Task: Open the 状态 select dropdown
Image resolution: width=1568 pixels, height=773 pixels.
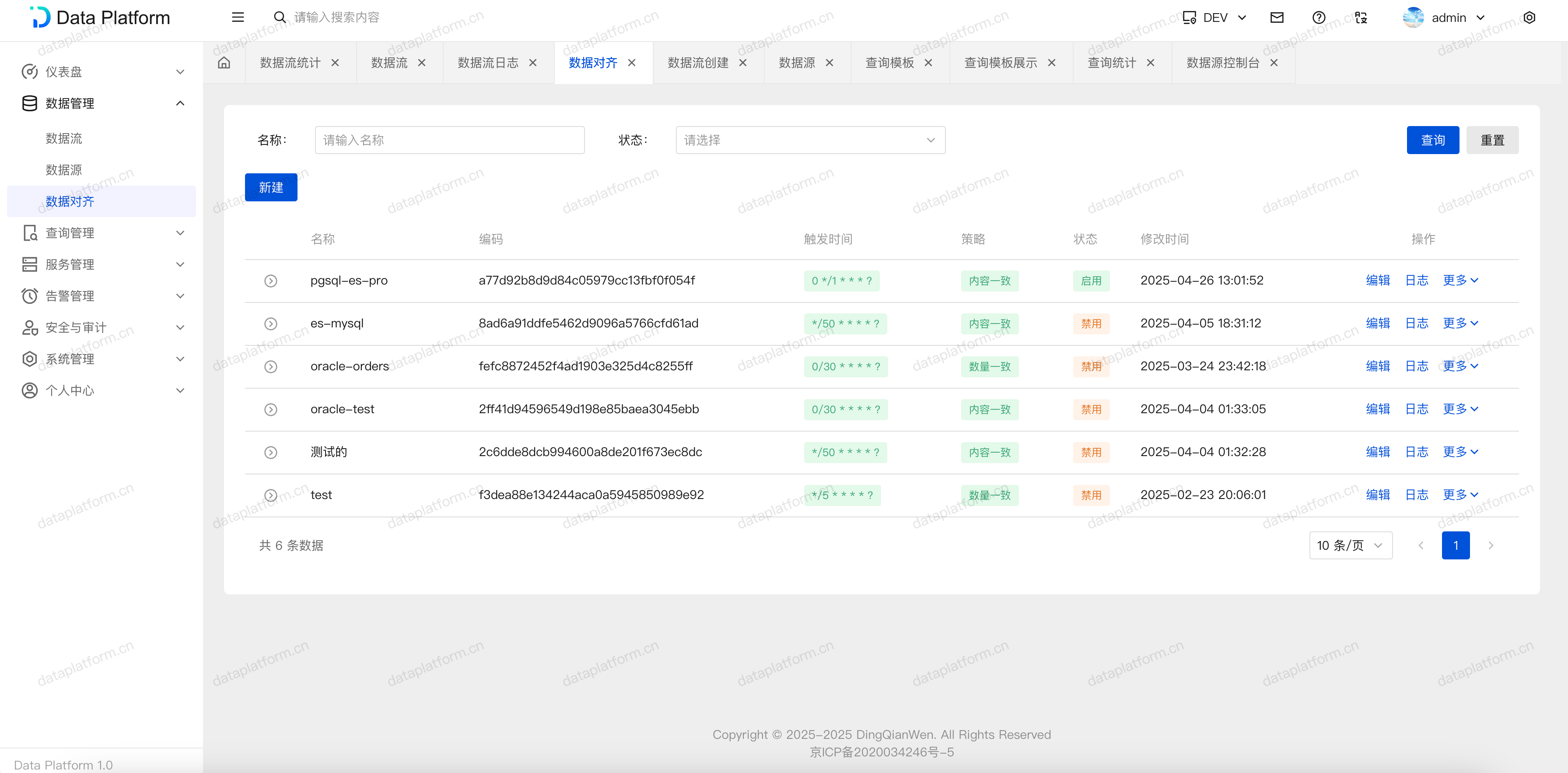Action: [x=809, y=140]
